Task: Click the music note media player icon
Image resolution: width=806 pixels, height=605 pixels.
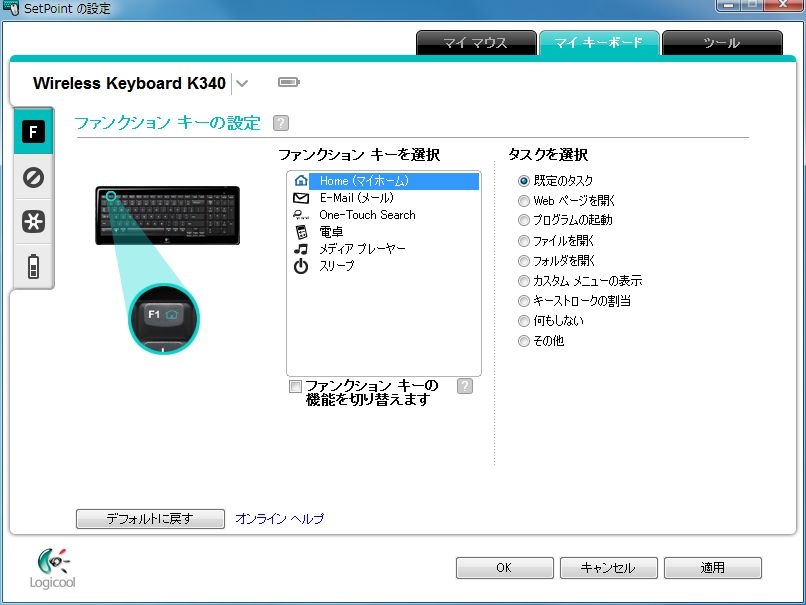Action: (x=301, y=249)
